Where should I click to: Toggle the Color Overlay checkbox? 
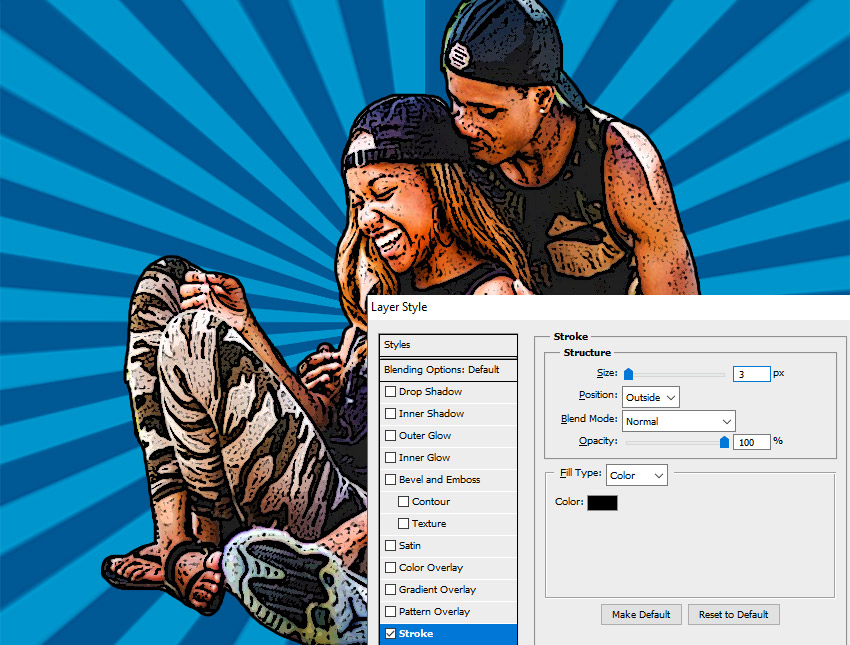pos(390,567)
